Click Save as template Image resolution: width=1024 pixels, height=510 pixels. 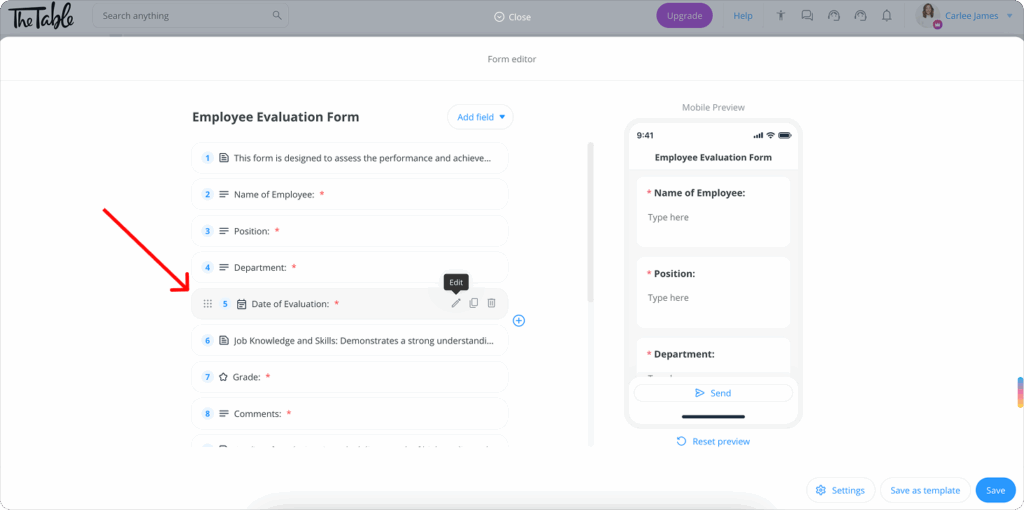coord(925,490)
